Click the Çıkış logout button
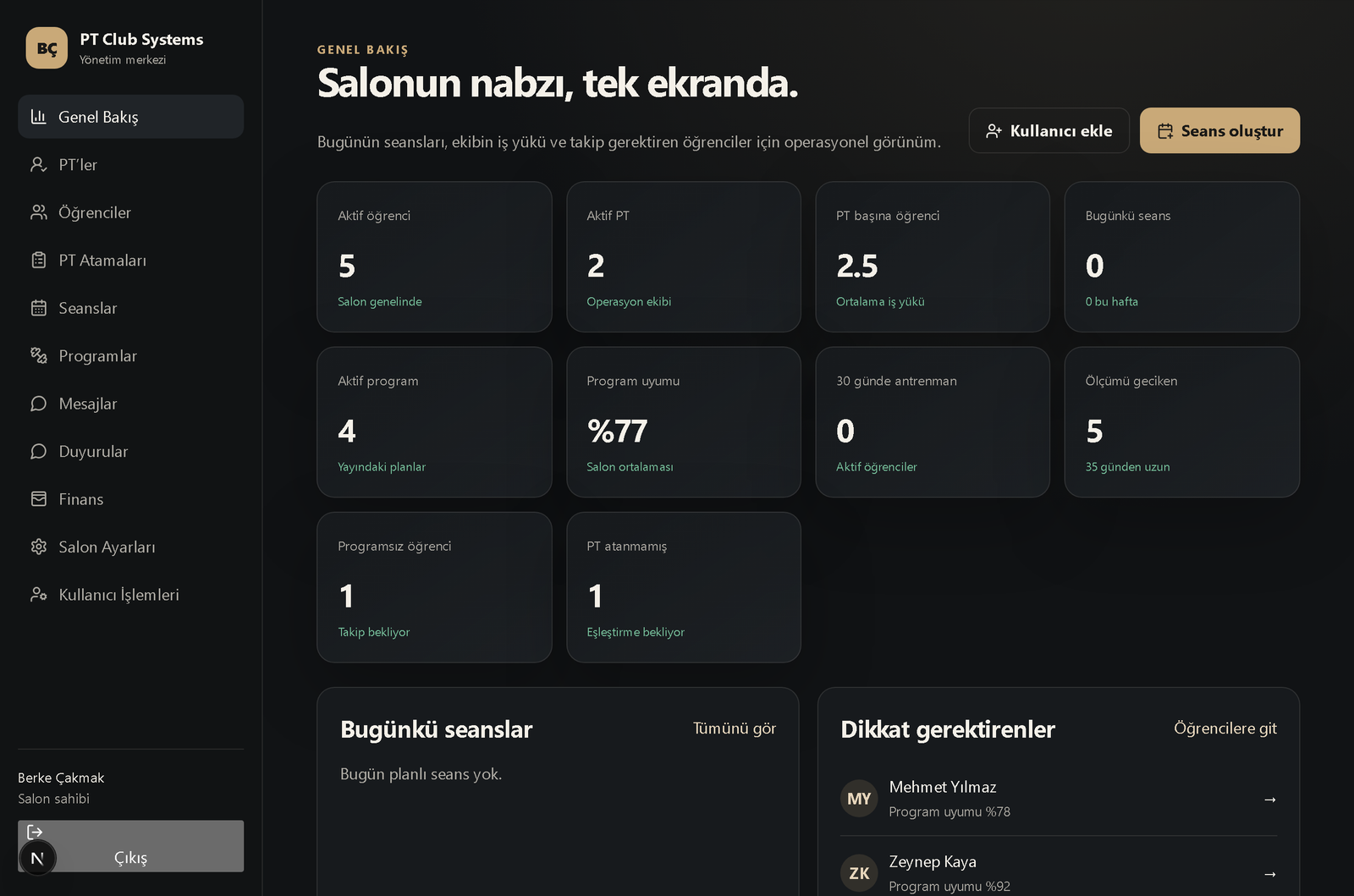 (x=130, y=846)
